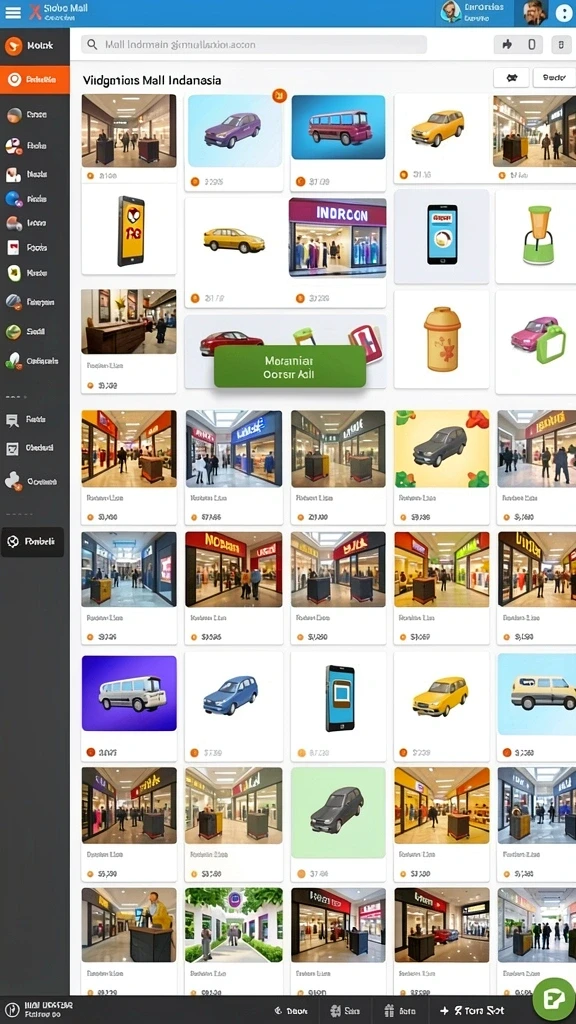576x1024 pixels.
Task: Open the beige van on the light blue background
Action: tap(537, 693)
